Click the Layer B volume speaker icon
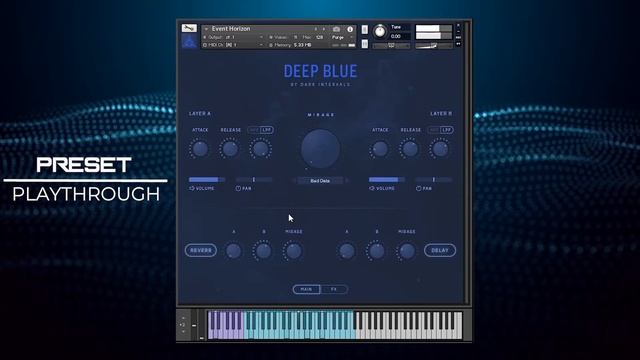640x360 pixels. (372, 189)
